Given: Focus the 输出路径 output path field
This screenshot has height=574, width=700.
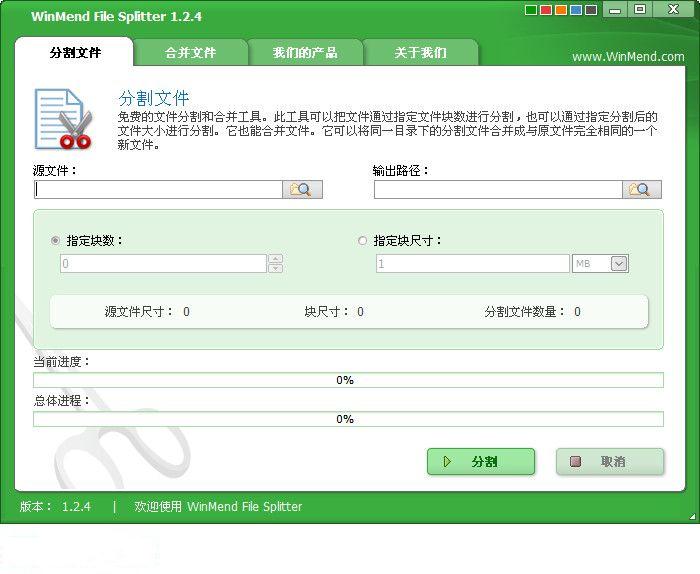Looking at the screenshot, I should [x=498, y=190].
